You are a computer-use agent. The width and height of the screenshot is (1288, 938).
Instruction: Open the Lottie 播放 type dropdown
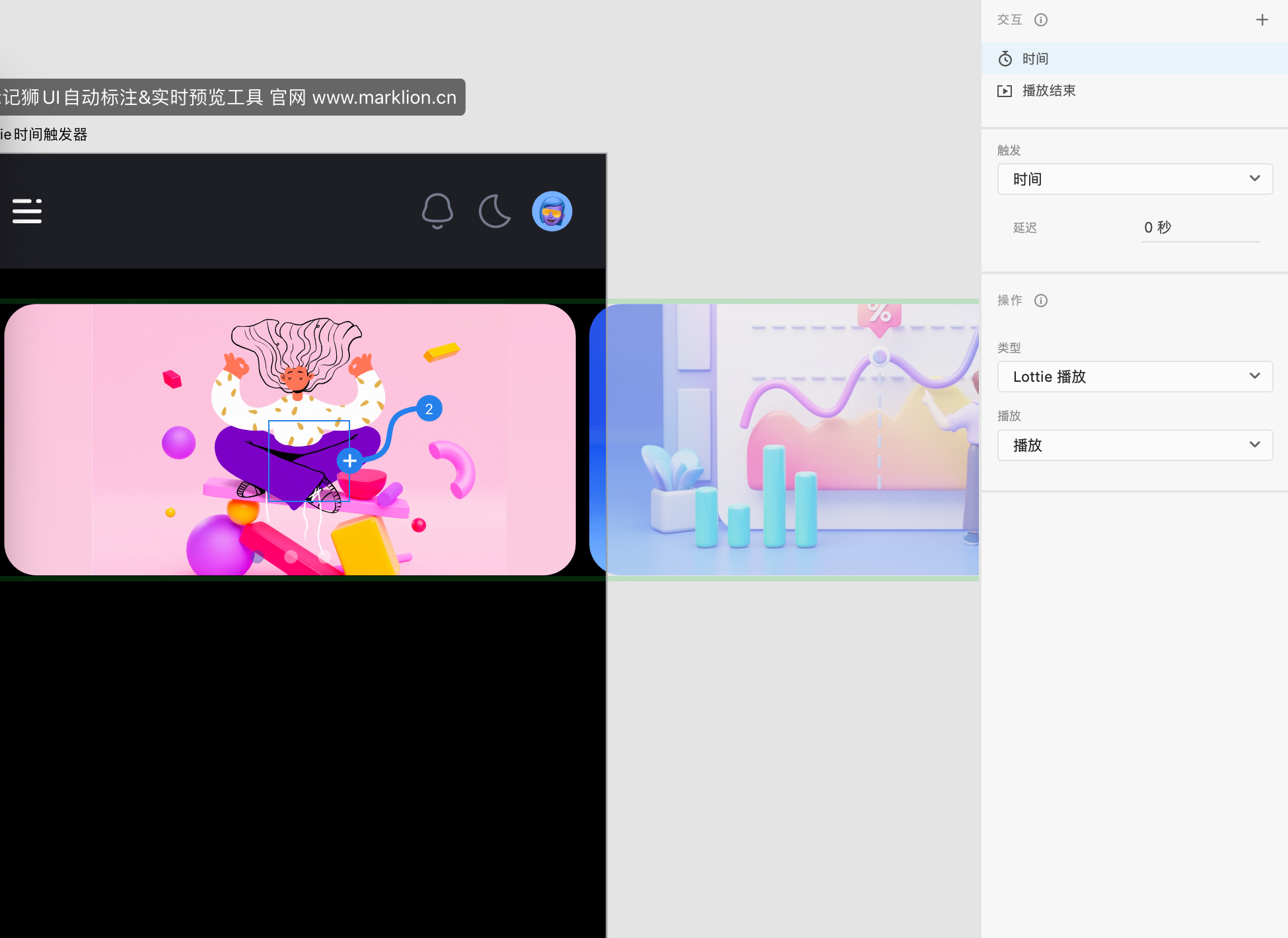click(1135, 377)
